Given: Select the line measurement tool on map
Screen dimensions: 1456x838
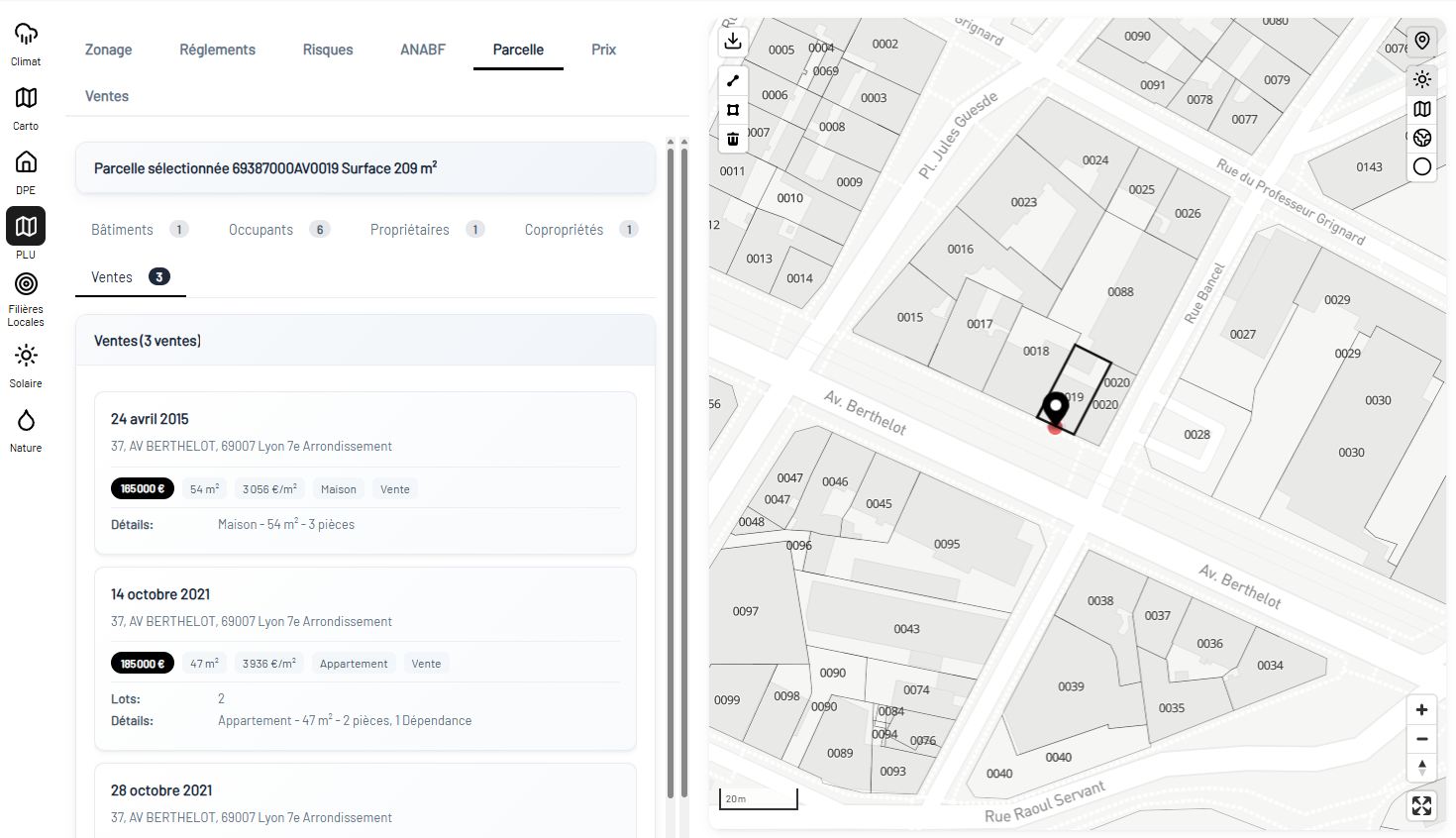Looking at the screenshot, I should pyautogui.click(x=733, y=81).
